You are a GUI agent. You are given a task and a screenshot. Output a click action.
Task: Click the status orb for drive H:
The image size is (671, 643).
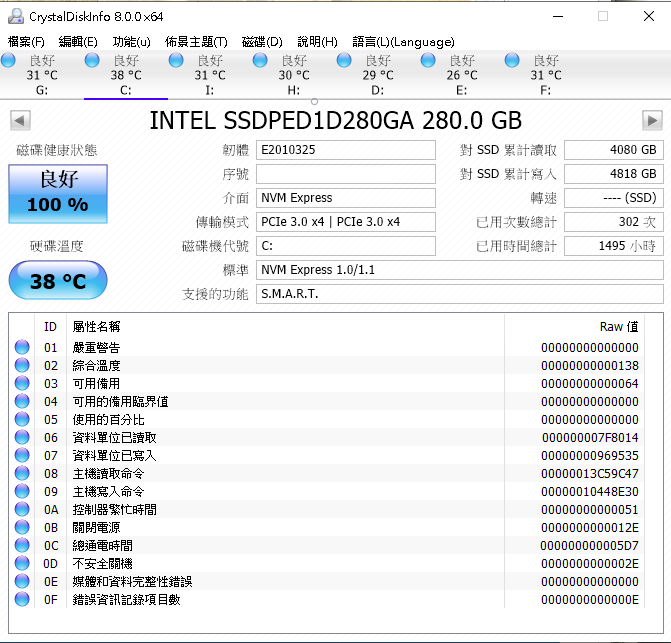260,60
